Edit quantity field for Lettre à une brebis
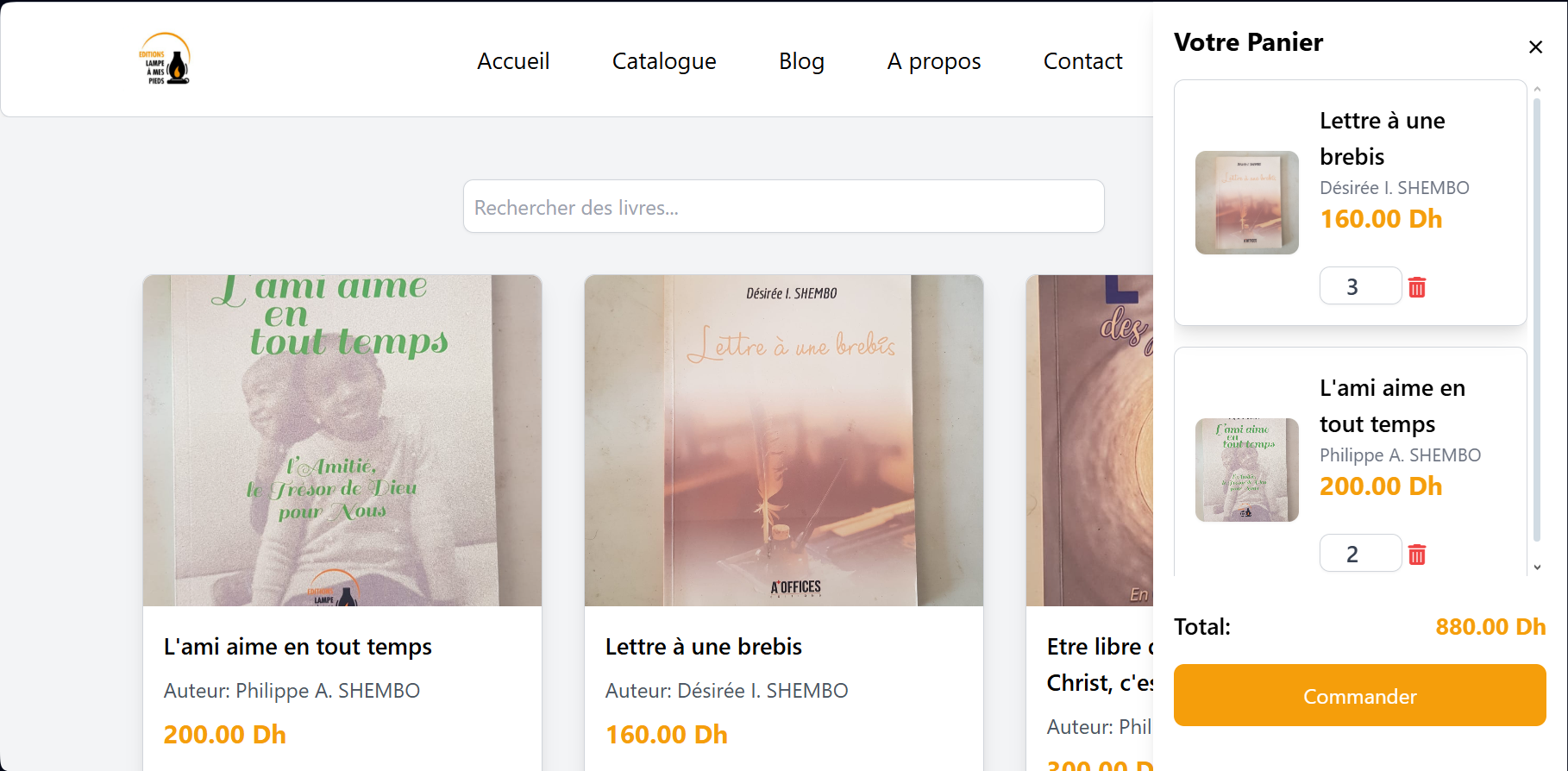This screenshot has height=771, width=1568. (1359, 286)
